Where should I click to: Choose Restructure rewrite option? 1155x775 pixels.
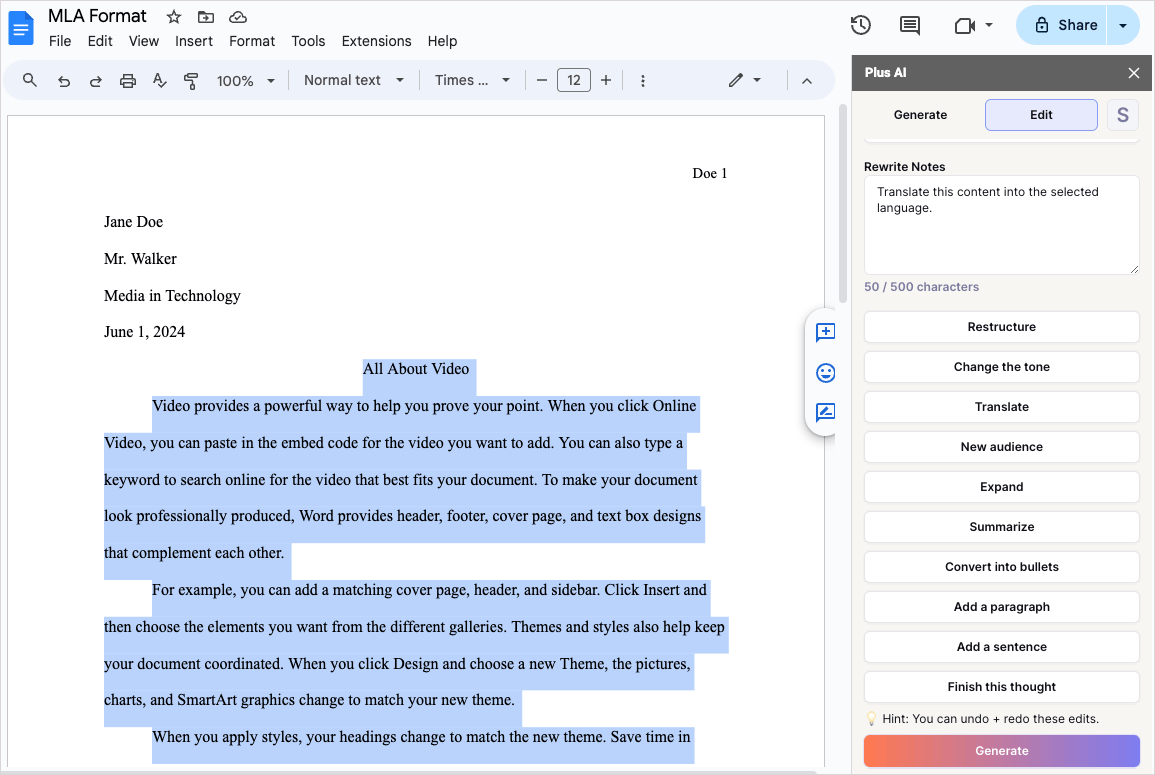[x=1001, y=327]
